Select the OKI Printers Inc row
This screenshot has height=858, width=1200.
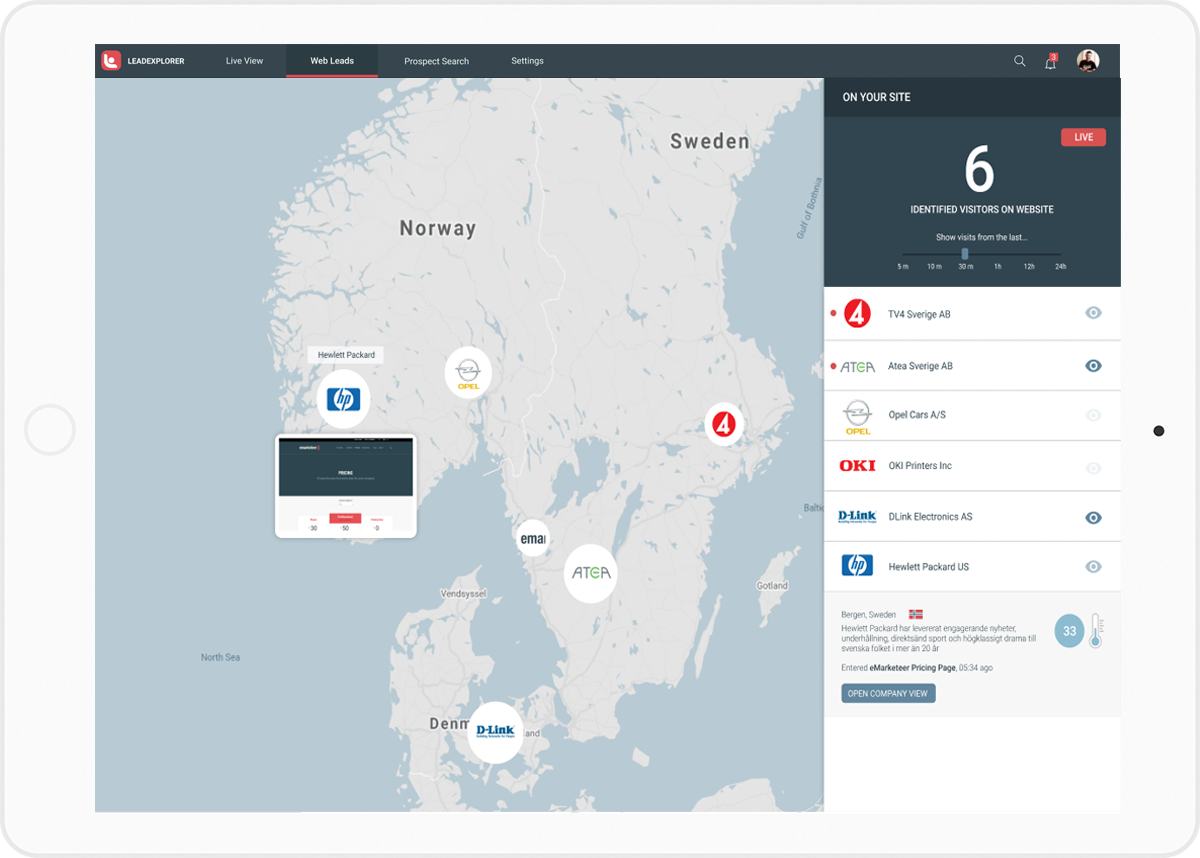point(972,466)
